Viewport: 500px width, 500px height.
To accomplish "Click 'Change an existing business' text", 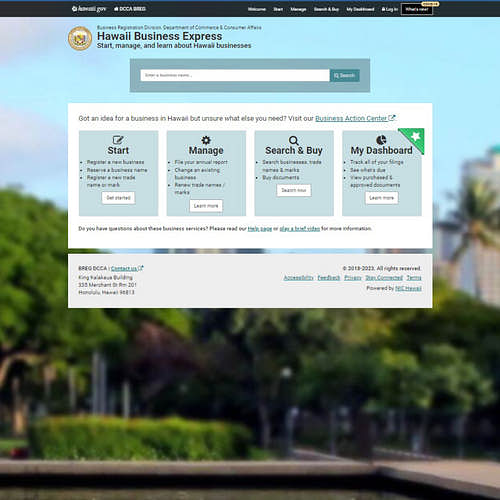I will 197,174.
